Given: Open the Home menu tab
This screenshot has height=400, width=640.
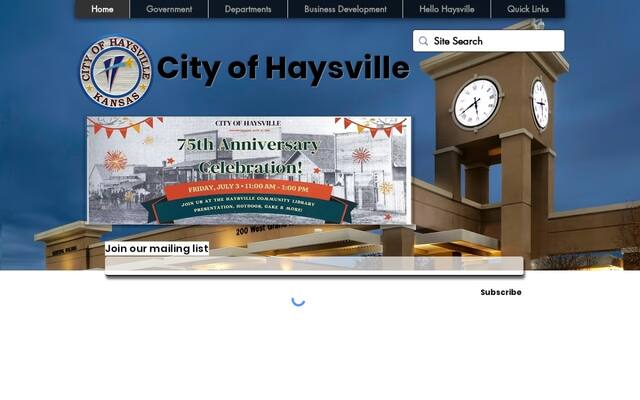Looking at the screenshot, I should (x=102, y=9).
